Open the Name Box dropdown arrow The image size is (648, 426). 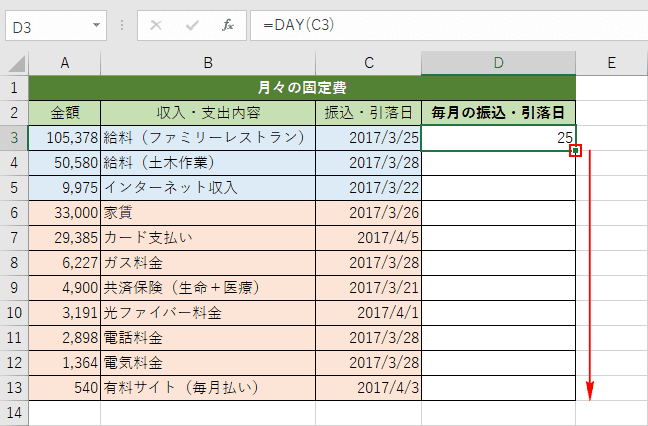(x=96, y=25)
